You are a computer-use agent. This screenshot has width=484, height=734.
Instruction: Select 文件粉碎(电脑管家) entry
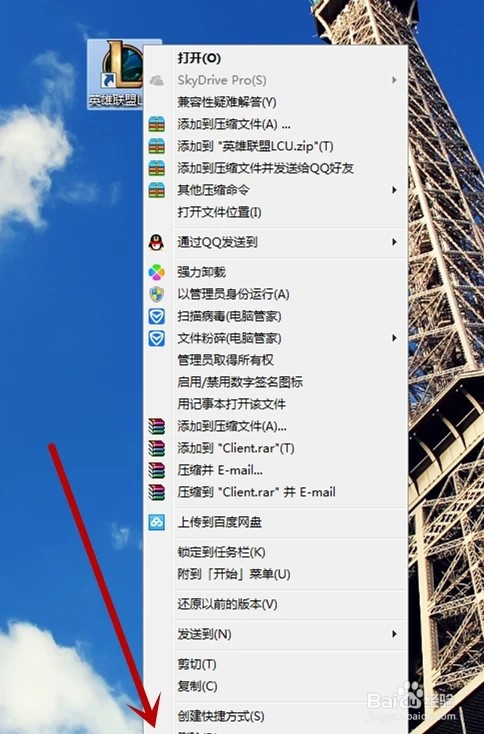pos(275,338)
